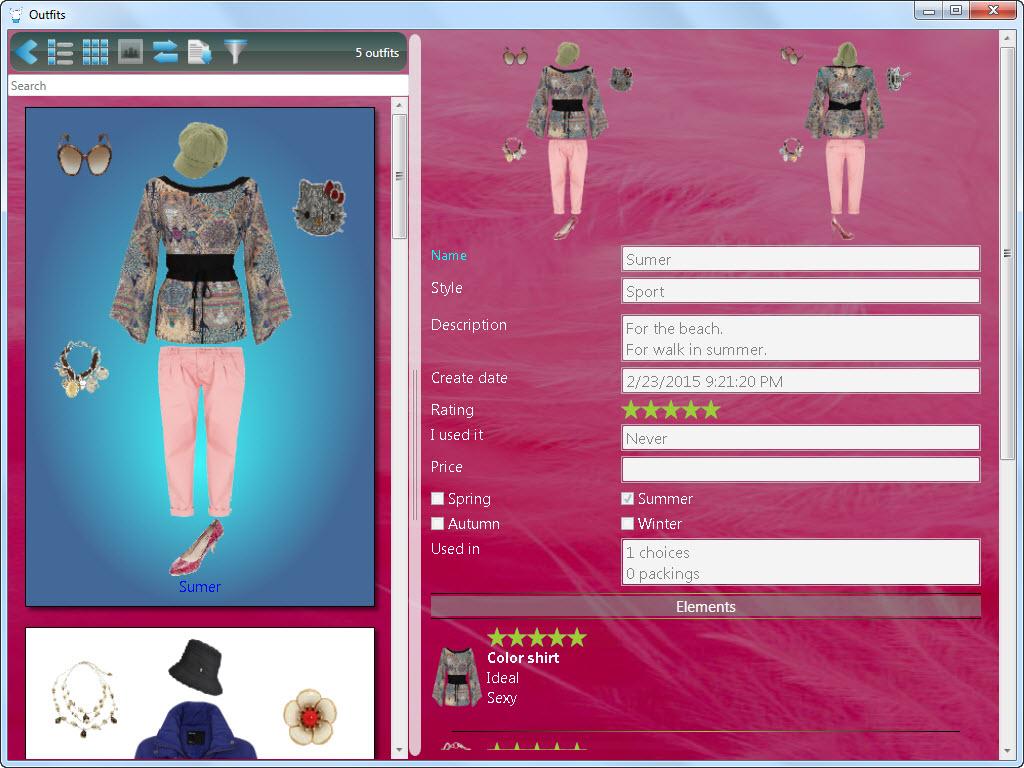1024x768 pixels.
Task: Switch to list view icon
Action: click(x=60, y=52)
